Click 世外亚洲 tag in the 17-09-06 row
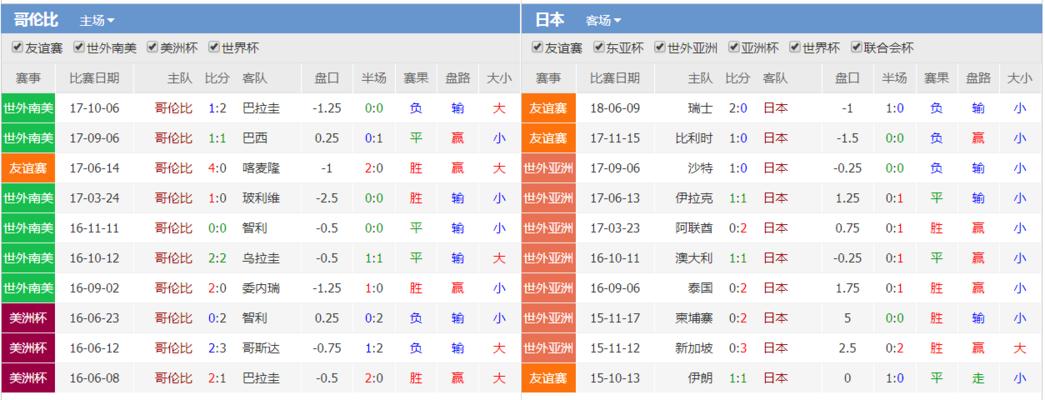Viewport: 1045px width, 400px height. tap(548, 168)
